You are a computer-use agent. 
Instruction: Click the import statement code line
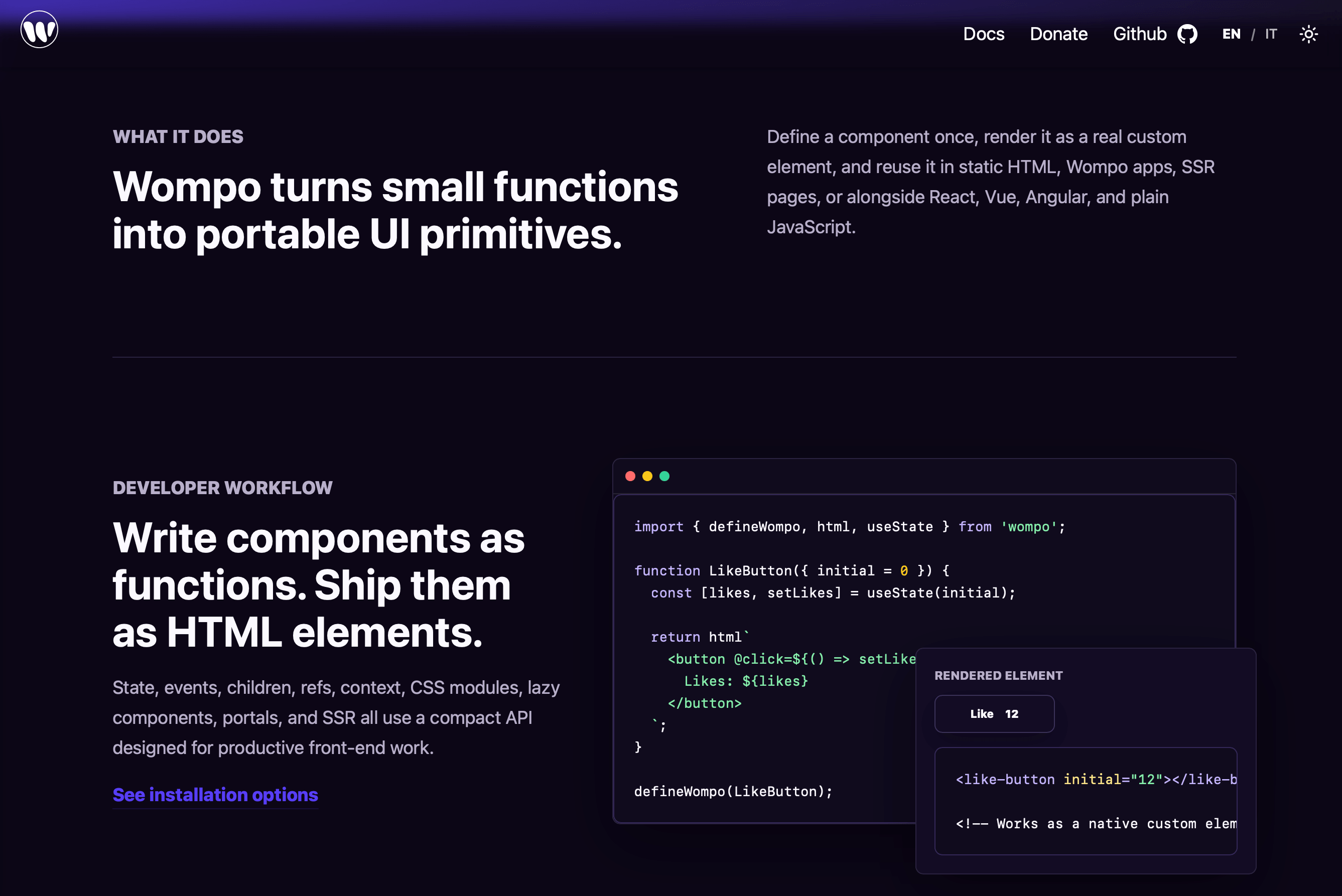(x=850, y=526)
